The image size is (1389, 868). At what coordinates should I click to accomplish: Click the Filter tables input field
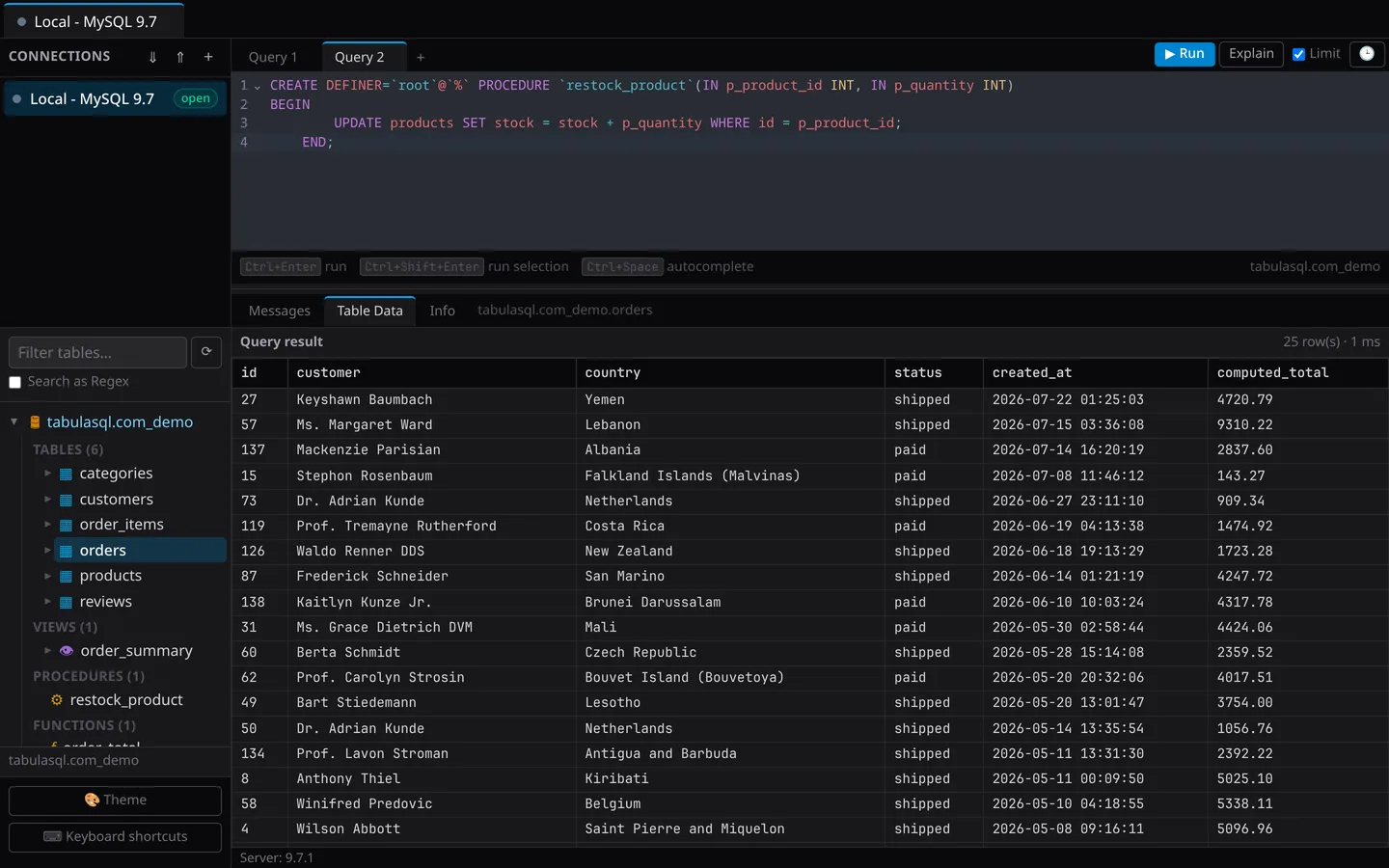coord(97,352)
